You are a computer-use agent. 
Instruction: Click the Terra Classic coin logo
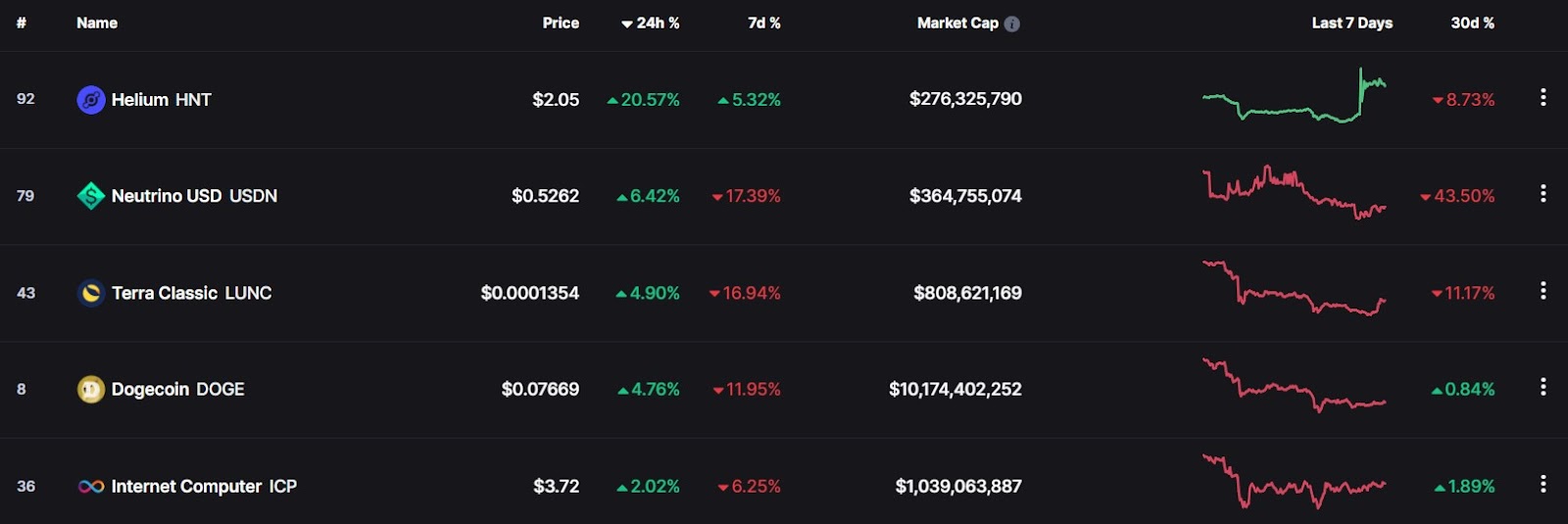click(x=91, y=293)
